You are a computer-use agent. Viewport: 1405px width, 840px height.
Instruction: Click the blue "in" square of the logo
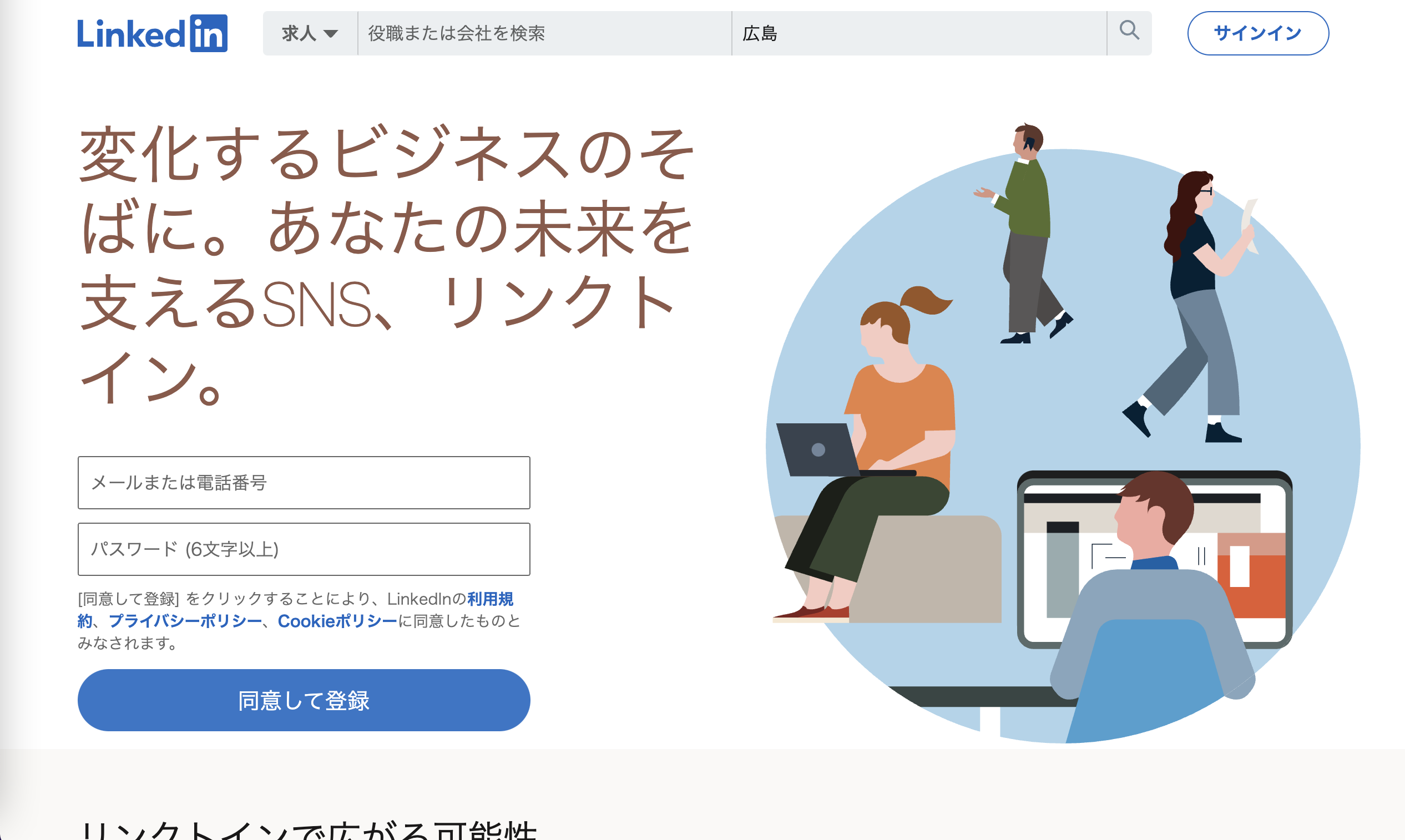(208, 33)
